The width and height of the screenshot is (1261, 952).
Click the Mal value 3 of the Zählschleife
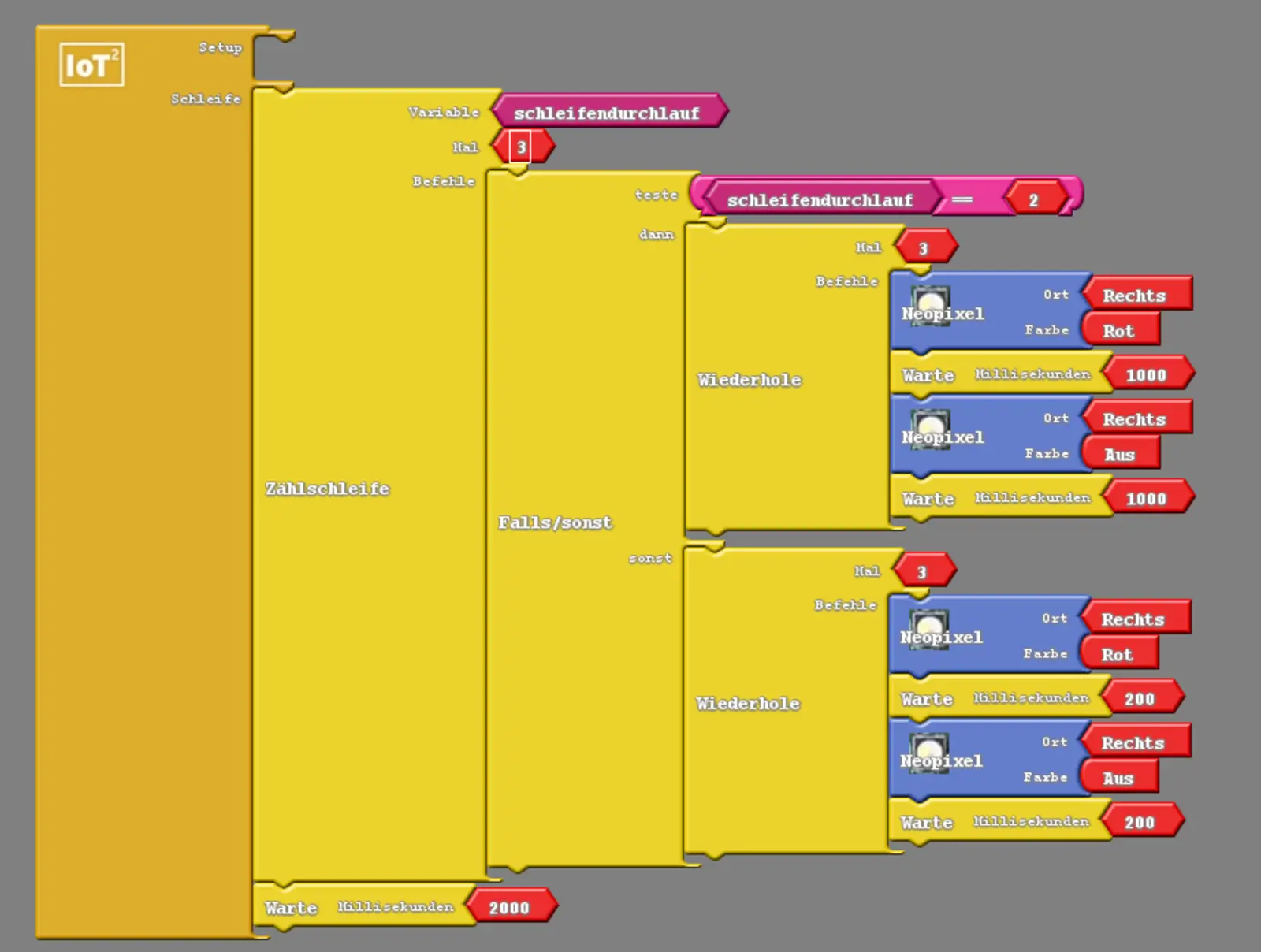point(521,147)
